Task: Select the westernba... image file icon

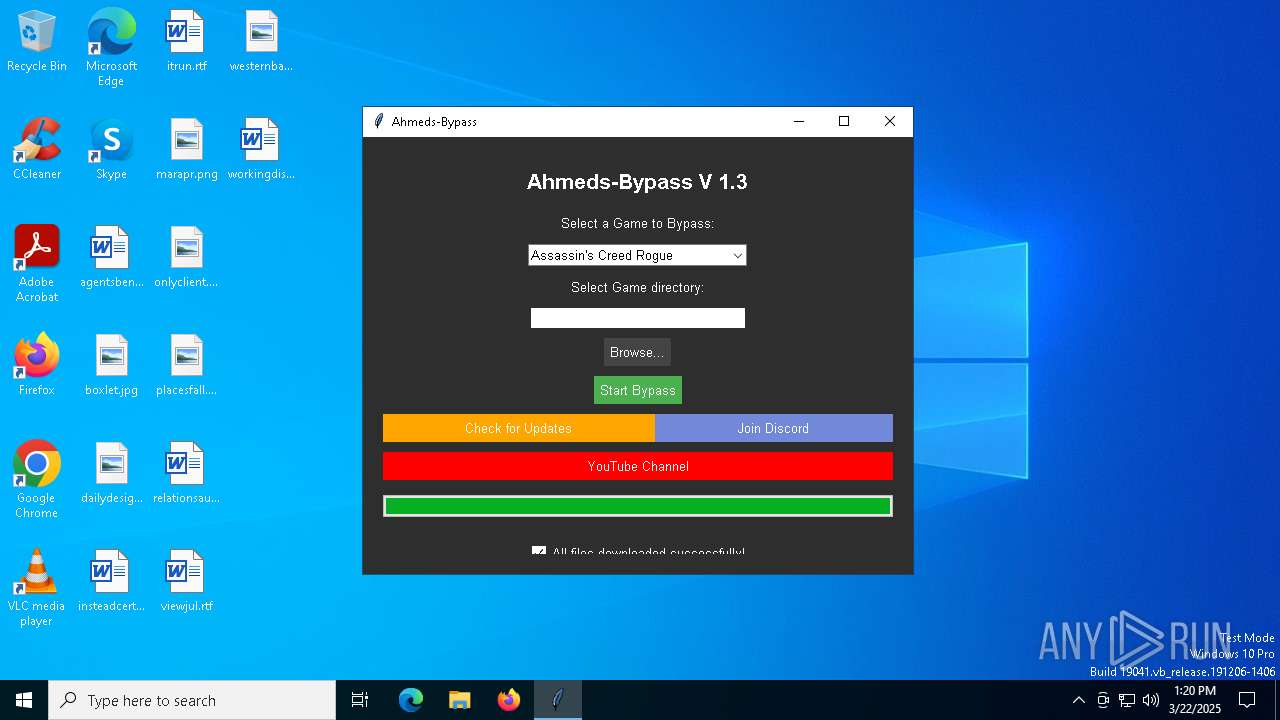Action: coord(261,41)
